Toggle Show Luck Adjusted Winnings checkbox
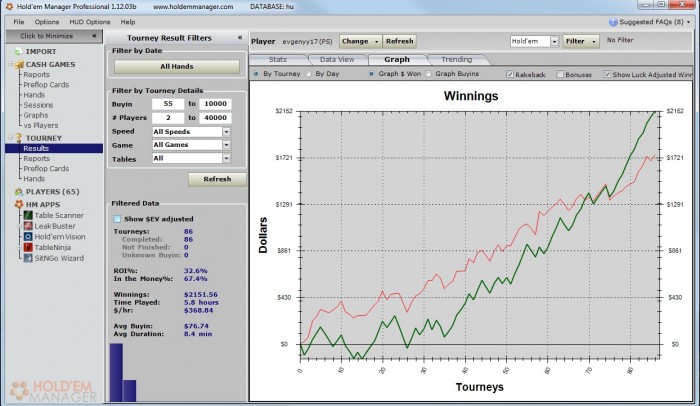 click(x=607, y=74)
